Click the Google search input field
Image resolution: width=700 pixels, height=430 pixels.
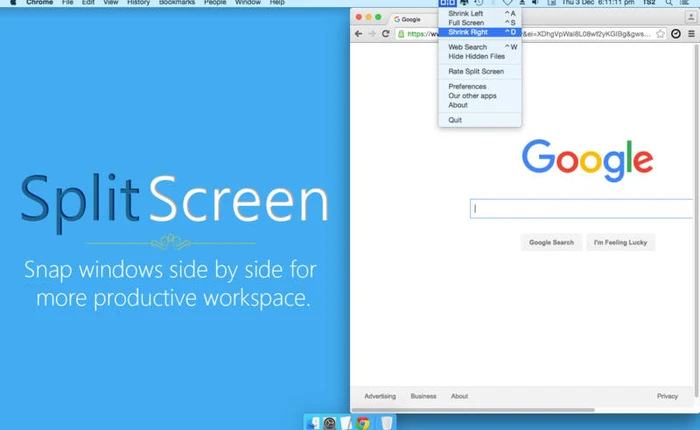click(582, 209)
